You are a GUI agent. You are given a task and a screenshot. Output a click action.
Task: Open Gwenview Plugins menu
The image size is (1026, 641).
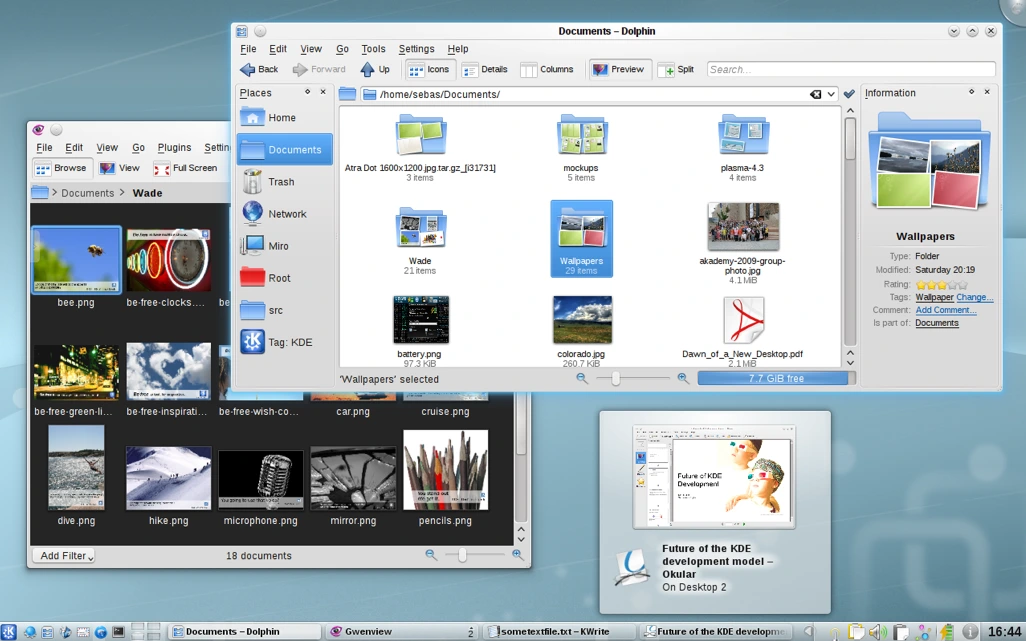174,148
